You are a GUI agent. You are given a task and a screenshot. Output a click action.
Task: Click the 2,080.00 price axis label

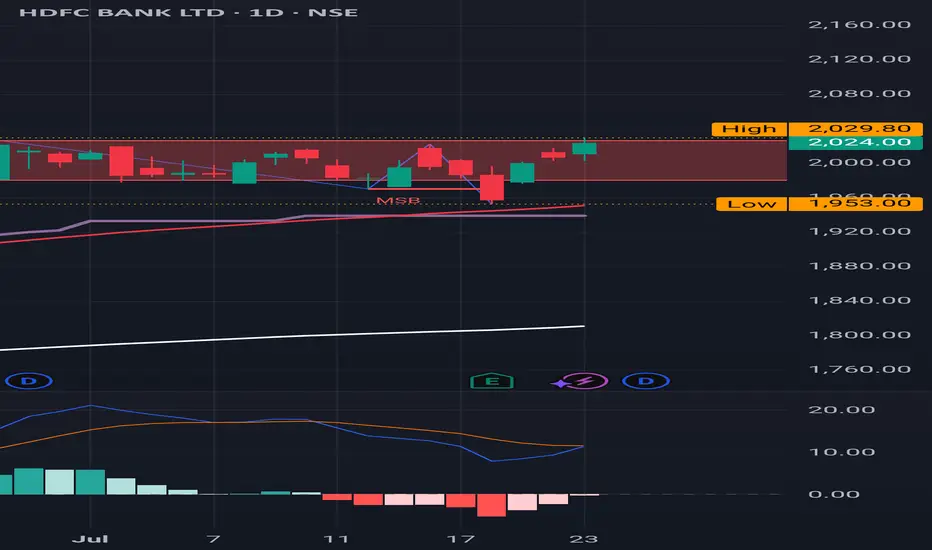point(859,93)
